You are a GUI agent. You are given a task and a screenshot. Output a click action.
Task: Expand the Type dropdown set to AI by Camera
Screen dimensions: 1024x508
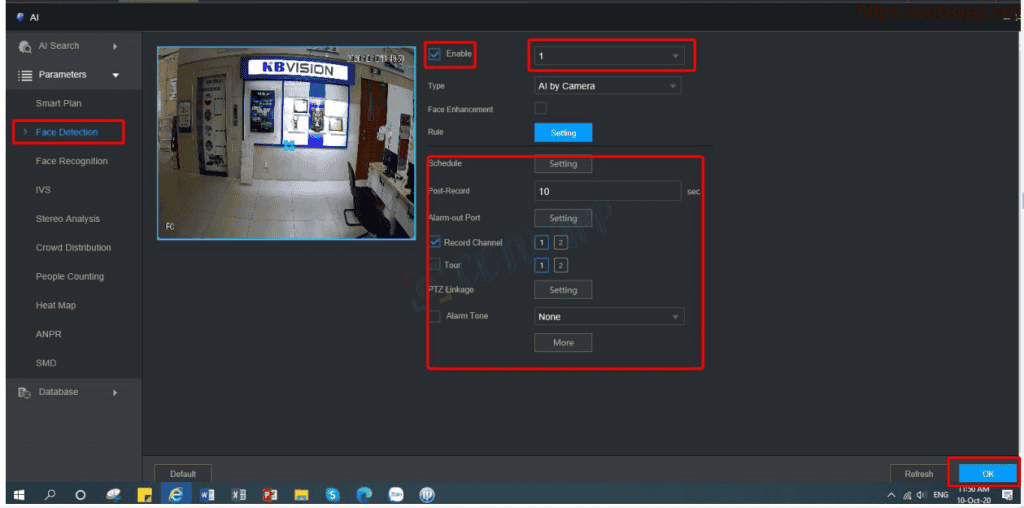click(607, 86)
